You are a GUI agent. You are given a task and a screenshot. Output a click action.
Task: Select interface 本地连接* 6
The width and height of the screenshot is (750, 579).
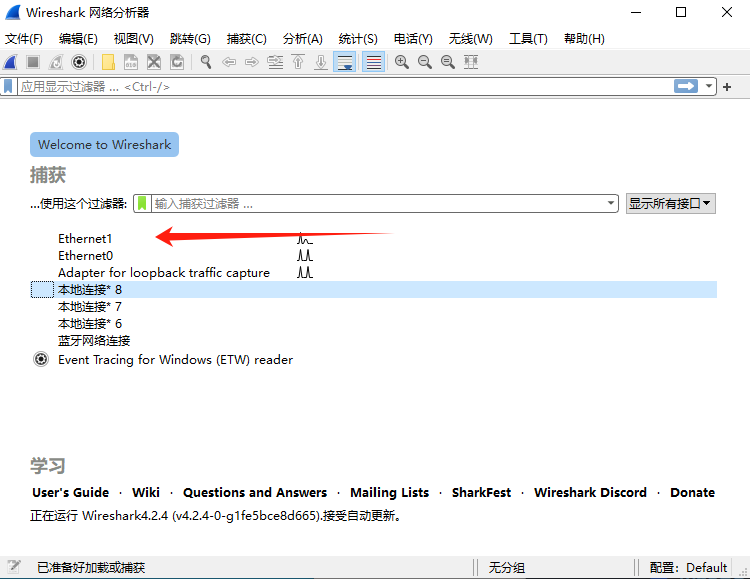89,324
